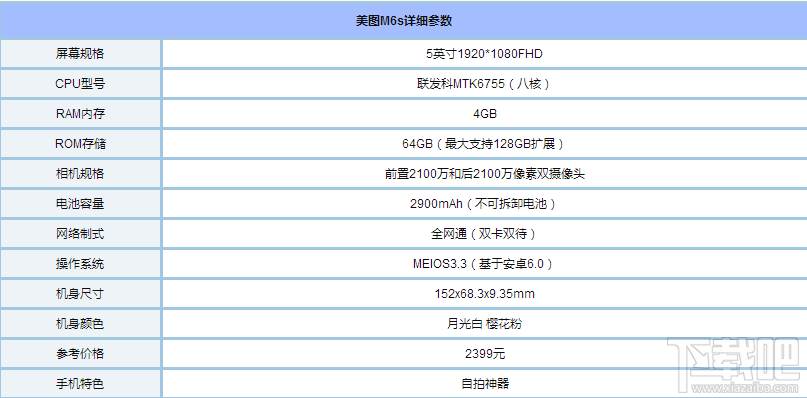Click the value 152x68.3x9.35mm

tap(485, 293)
